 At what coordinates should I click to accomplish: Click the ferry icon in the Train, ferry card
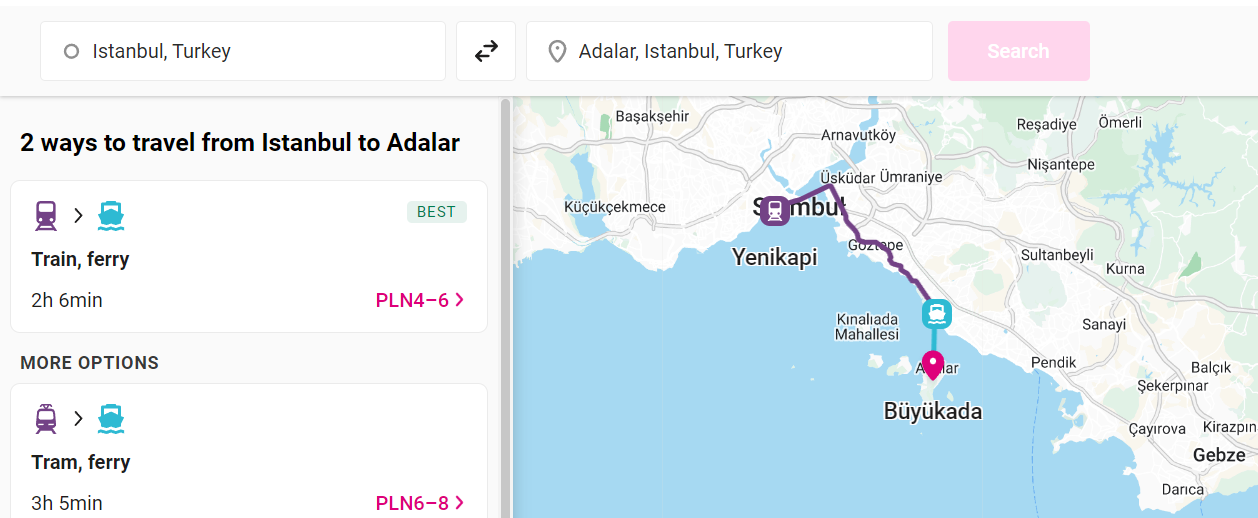pos(110,215)
